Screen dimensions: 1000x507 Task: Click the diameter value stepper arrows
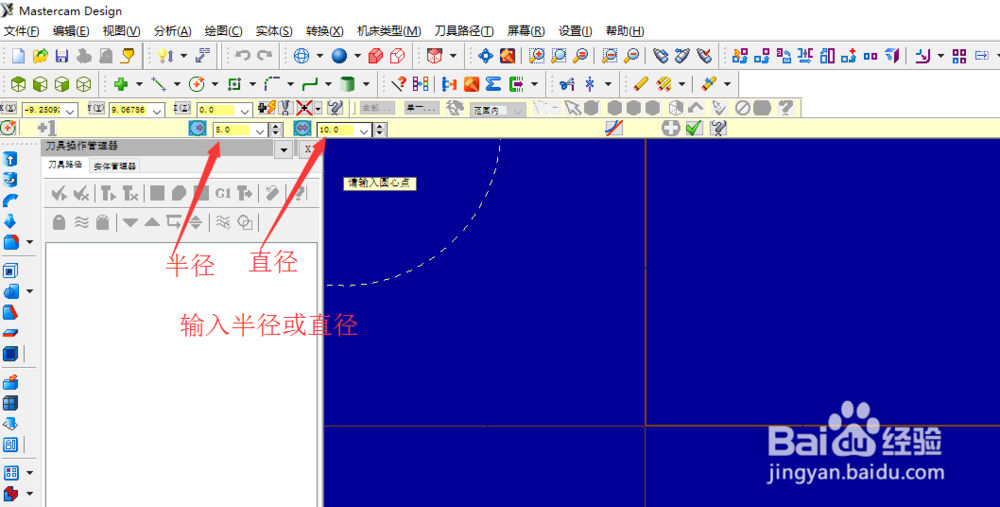point(380,129)
